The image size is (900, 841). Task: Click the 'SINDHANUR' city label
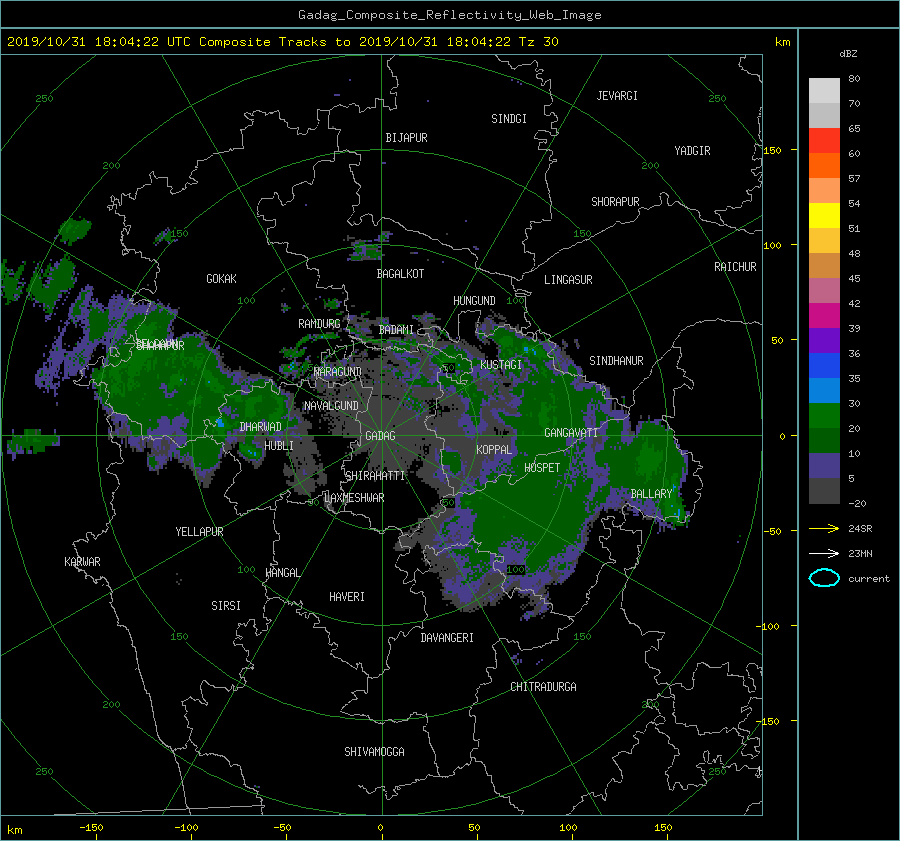[616, 361]
